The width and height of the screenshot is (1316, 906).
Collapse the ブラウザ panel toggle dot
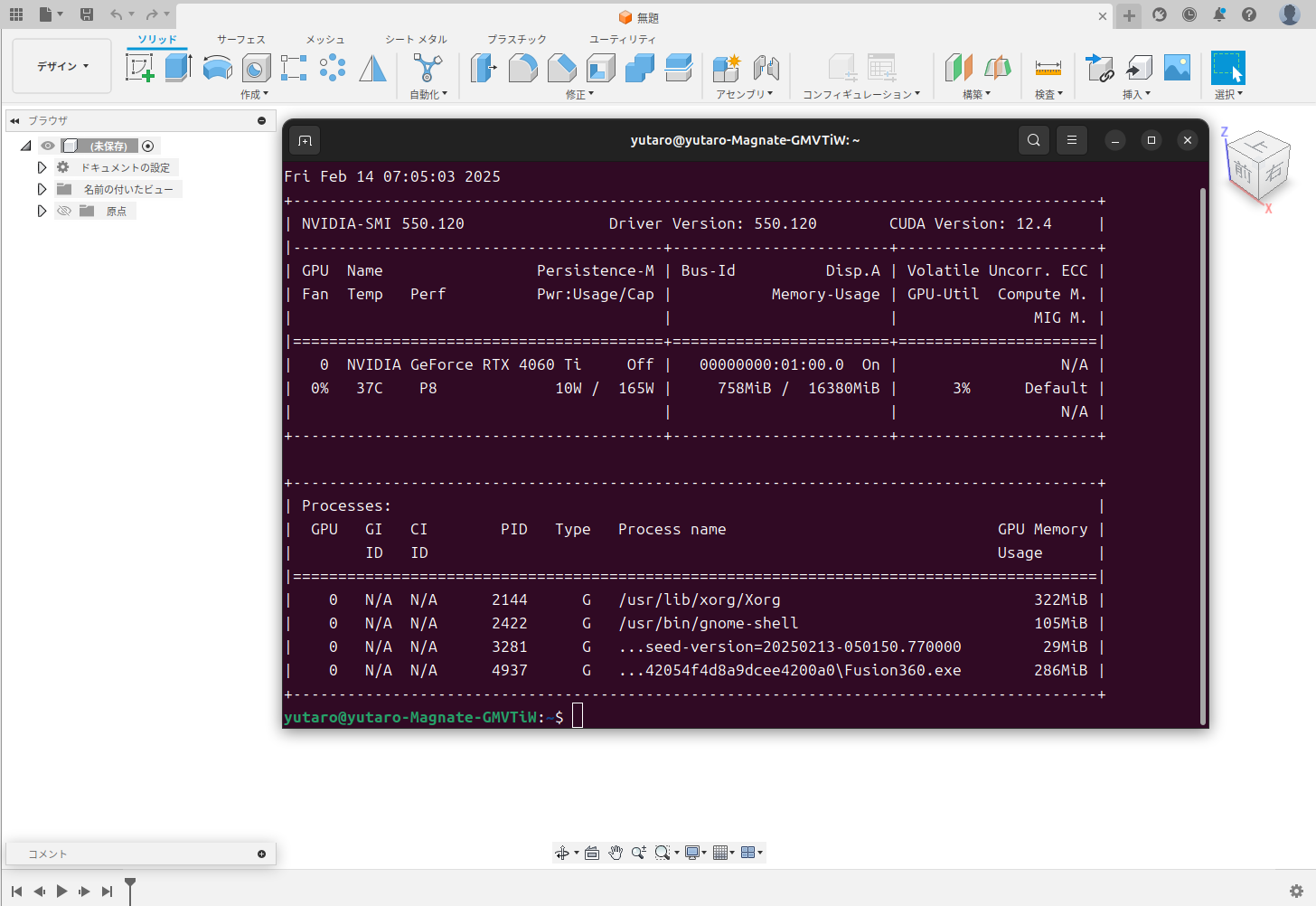pos(261,120)
